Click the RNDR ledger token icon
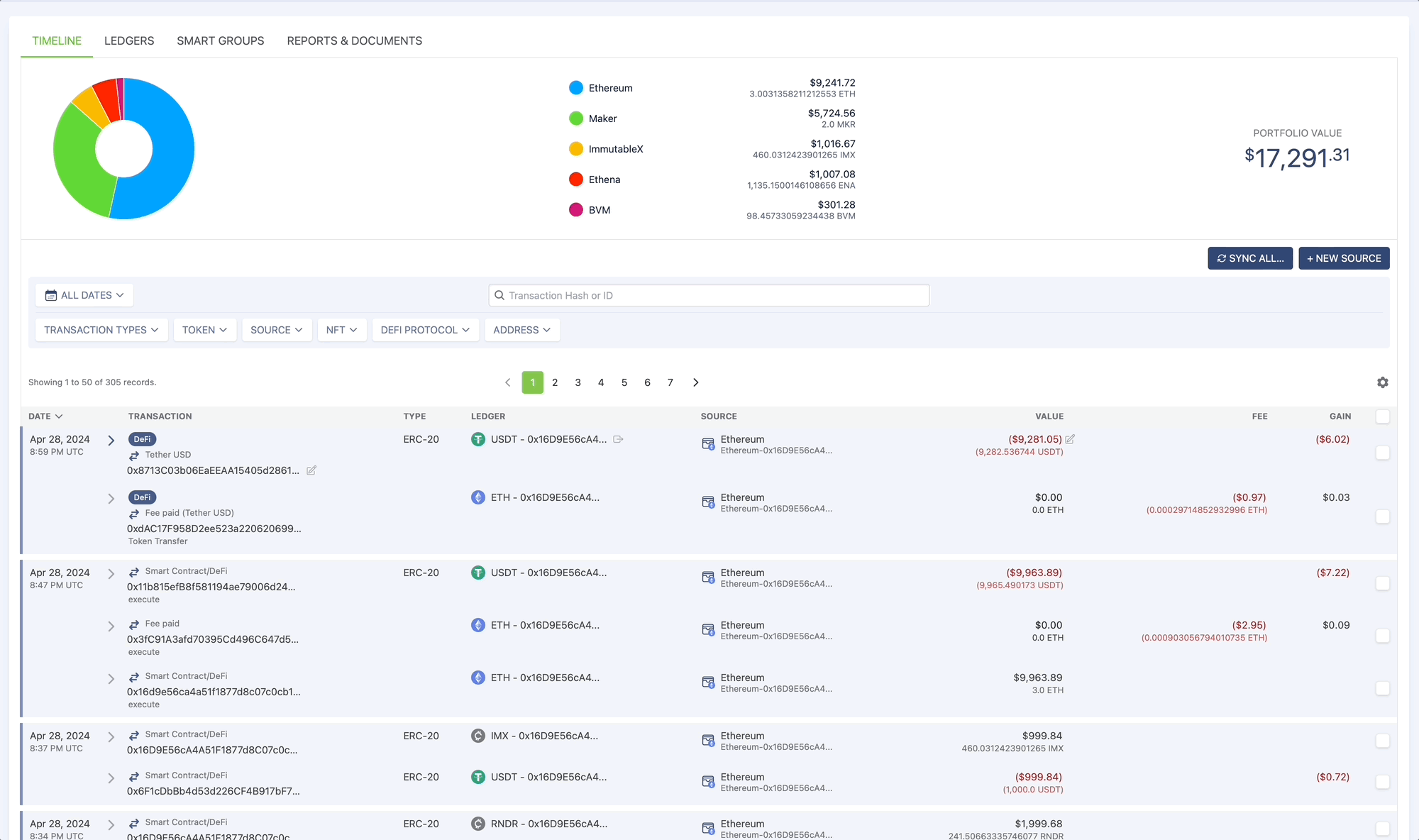 [478, 824]
